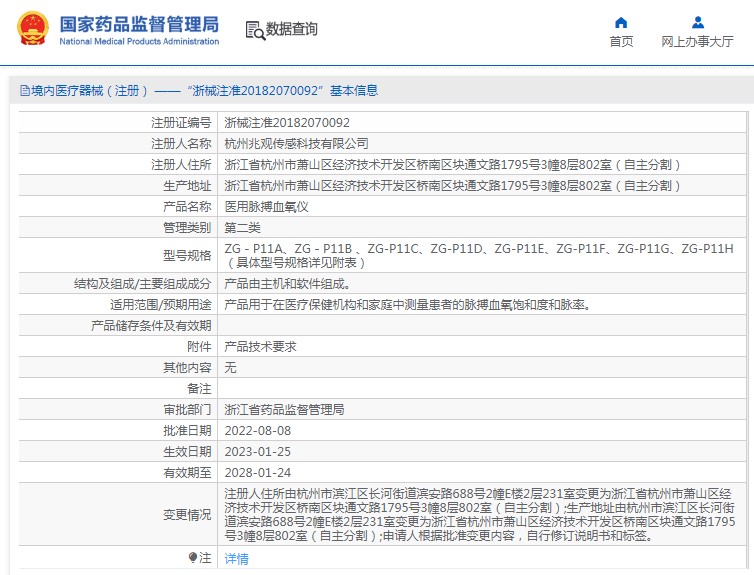
Task: Click the 有效期至 row label
Action: [187, 473]
